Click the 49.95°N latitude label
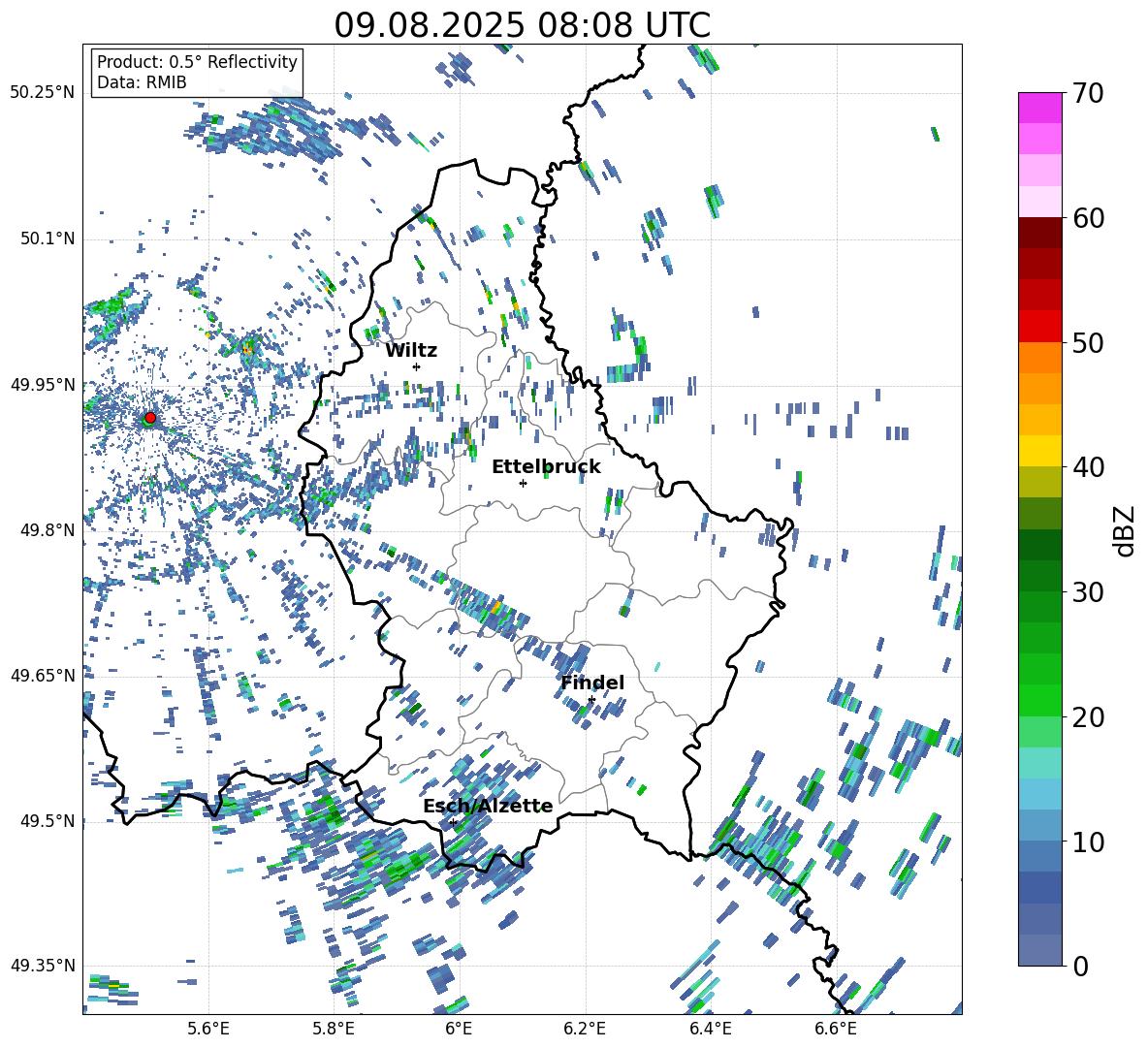The height and width of the screenshot is (1048, 1148). pyautogui.click(x=43, y=384)
